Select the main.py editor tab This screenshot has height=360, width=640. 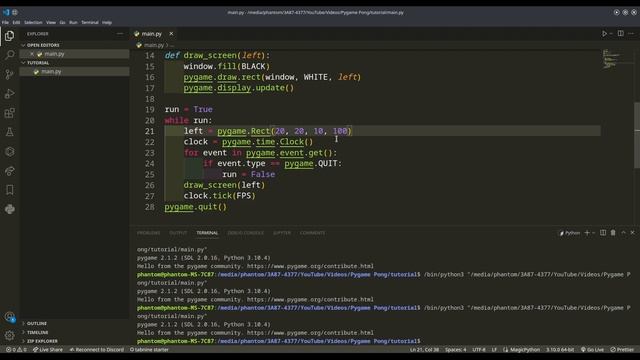[151, 34]
